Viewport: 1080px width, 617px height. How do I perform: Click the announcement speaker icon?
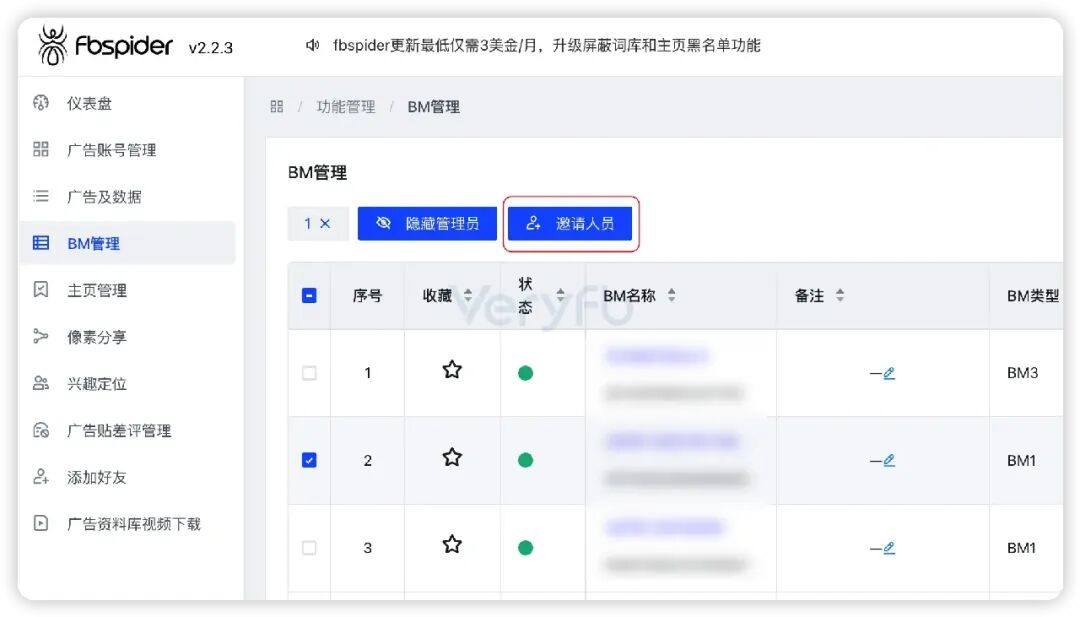[x=311, y=44]
